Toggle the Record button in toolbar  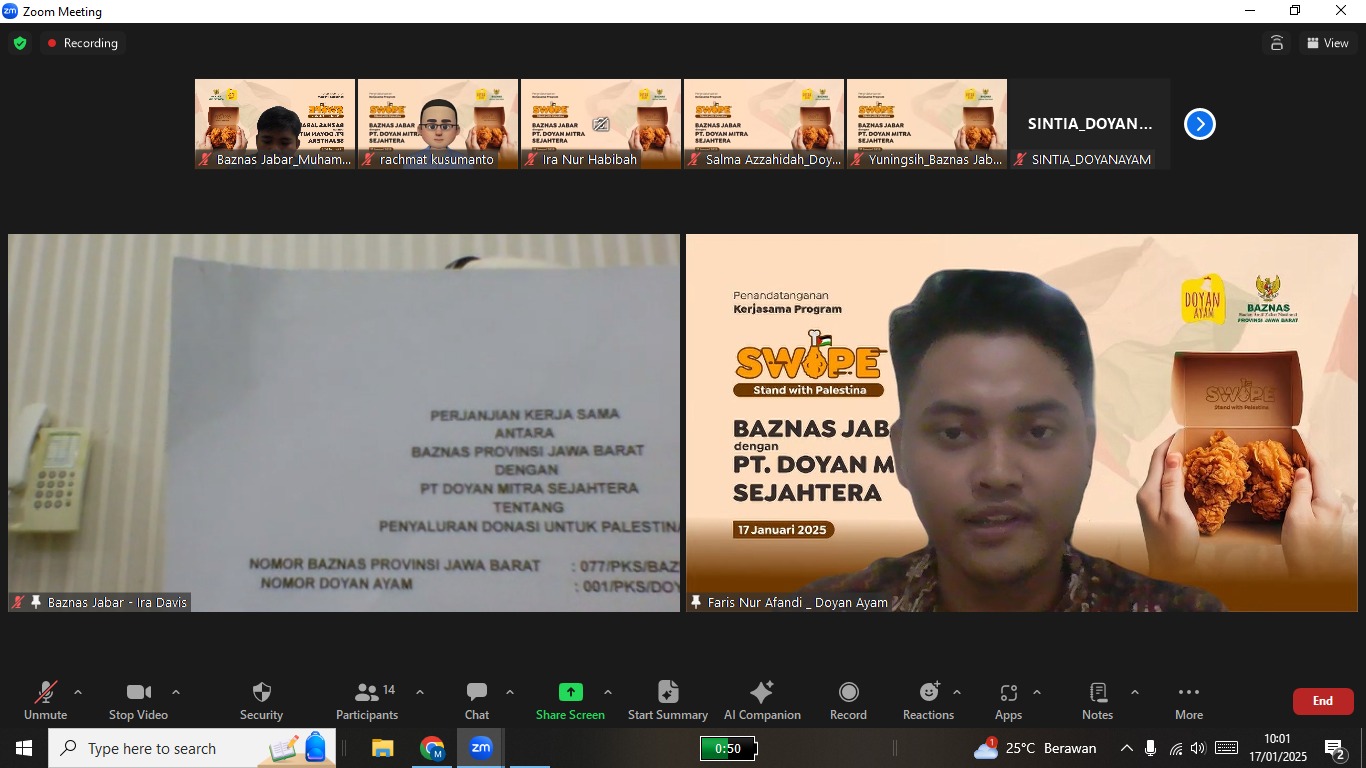click(848, 700)
